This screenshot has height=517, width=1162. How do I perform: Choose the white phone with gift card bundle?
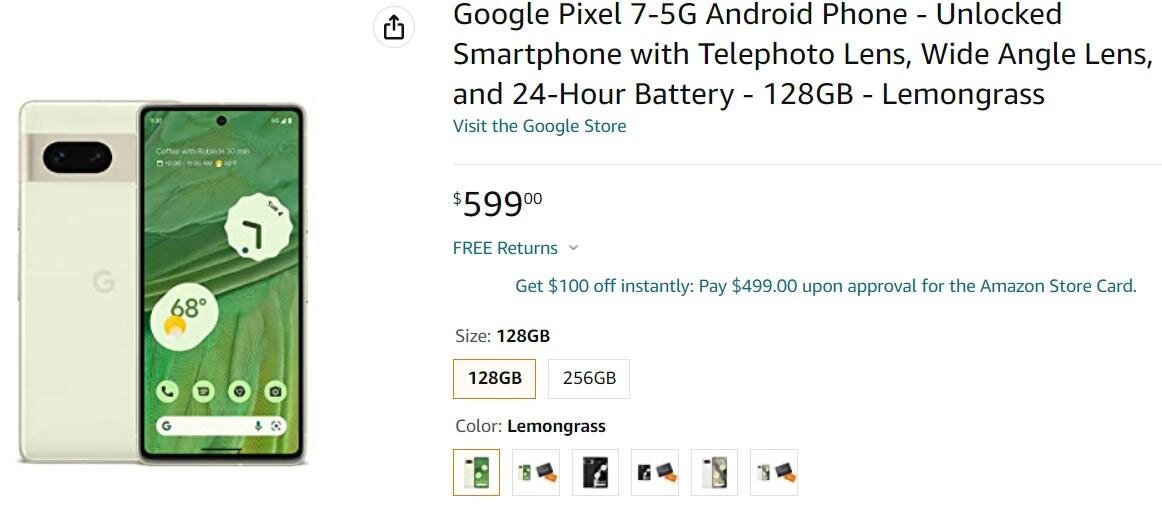[774, 472]
